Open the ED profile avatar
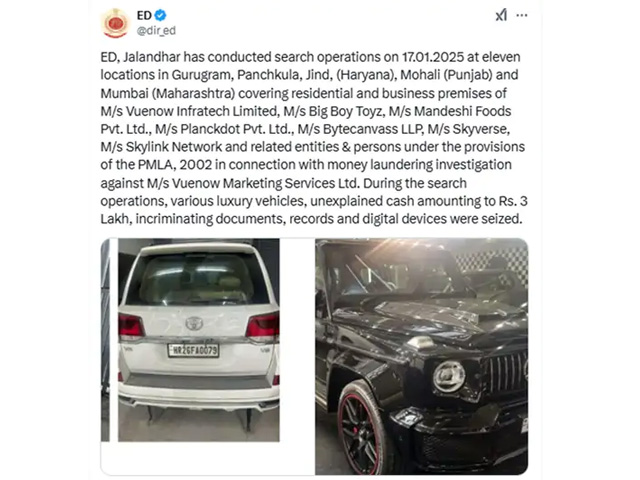The width and height of the screenshot is (640, 480). [x=115, y=23]
